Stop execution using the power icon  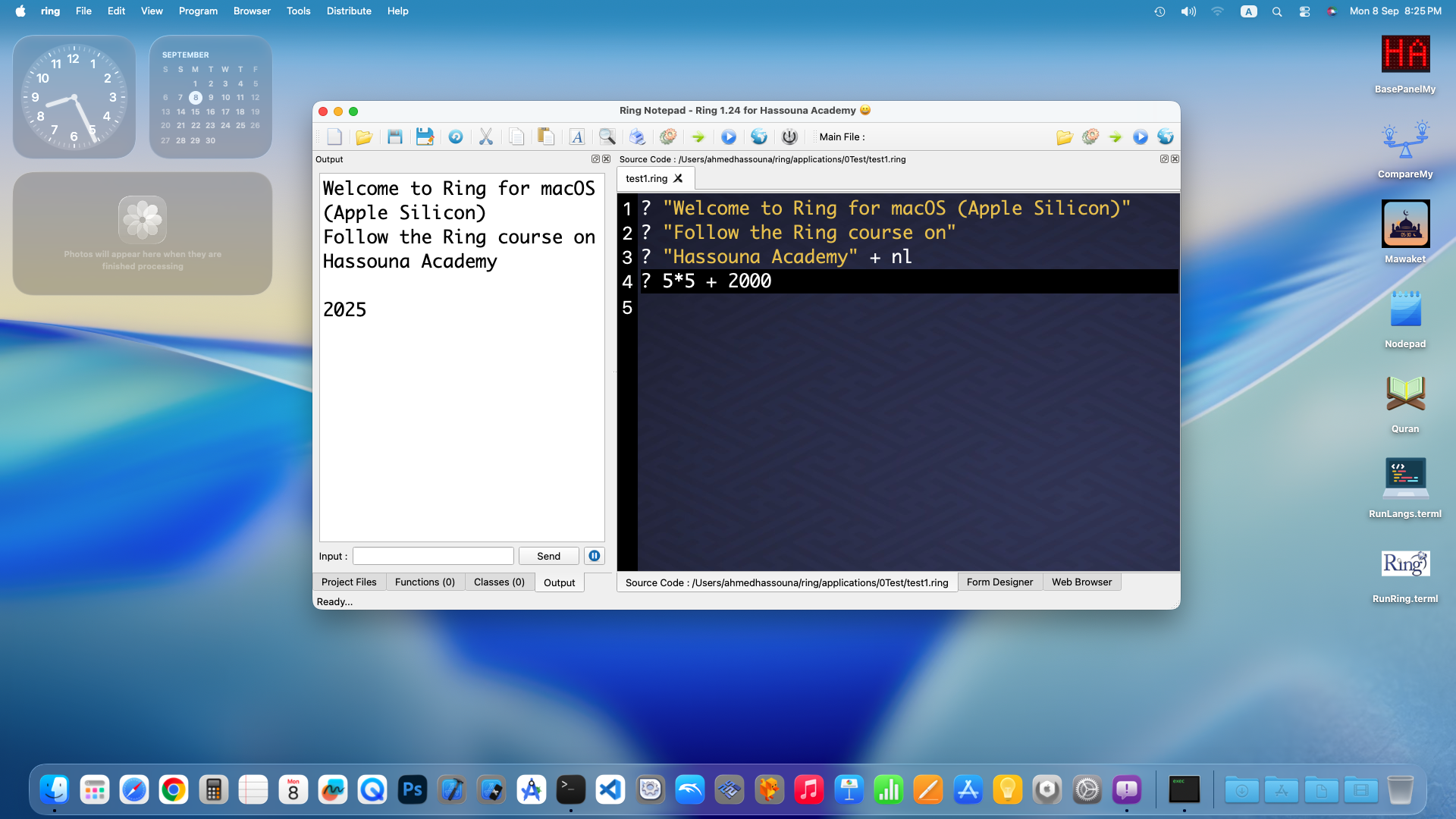789,136
